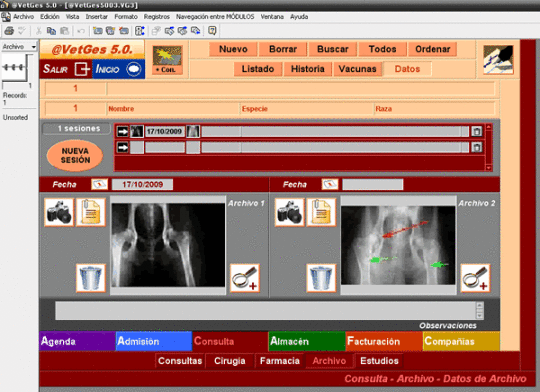This screenshot has height=392, width=540.
Task: Capture image with Archivo 2 camera icon
Action: point(289,212)
